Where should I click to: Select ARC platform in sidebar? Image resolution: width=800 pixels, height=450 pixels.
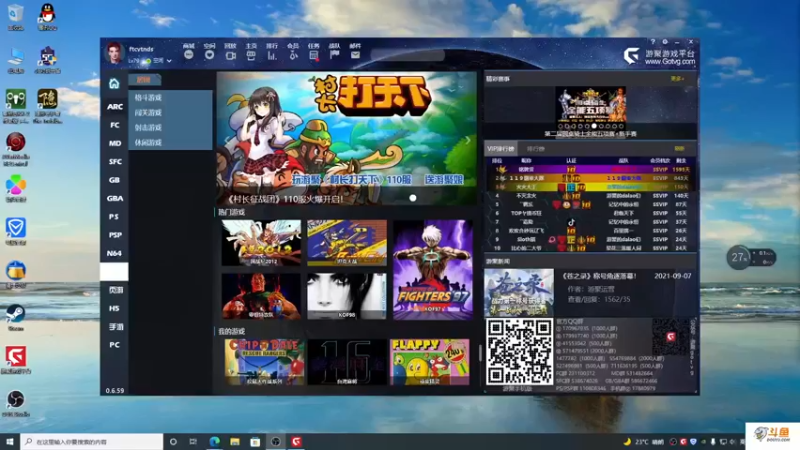point(114,107)
